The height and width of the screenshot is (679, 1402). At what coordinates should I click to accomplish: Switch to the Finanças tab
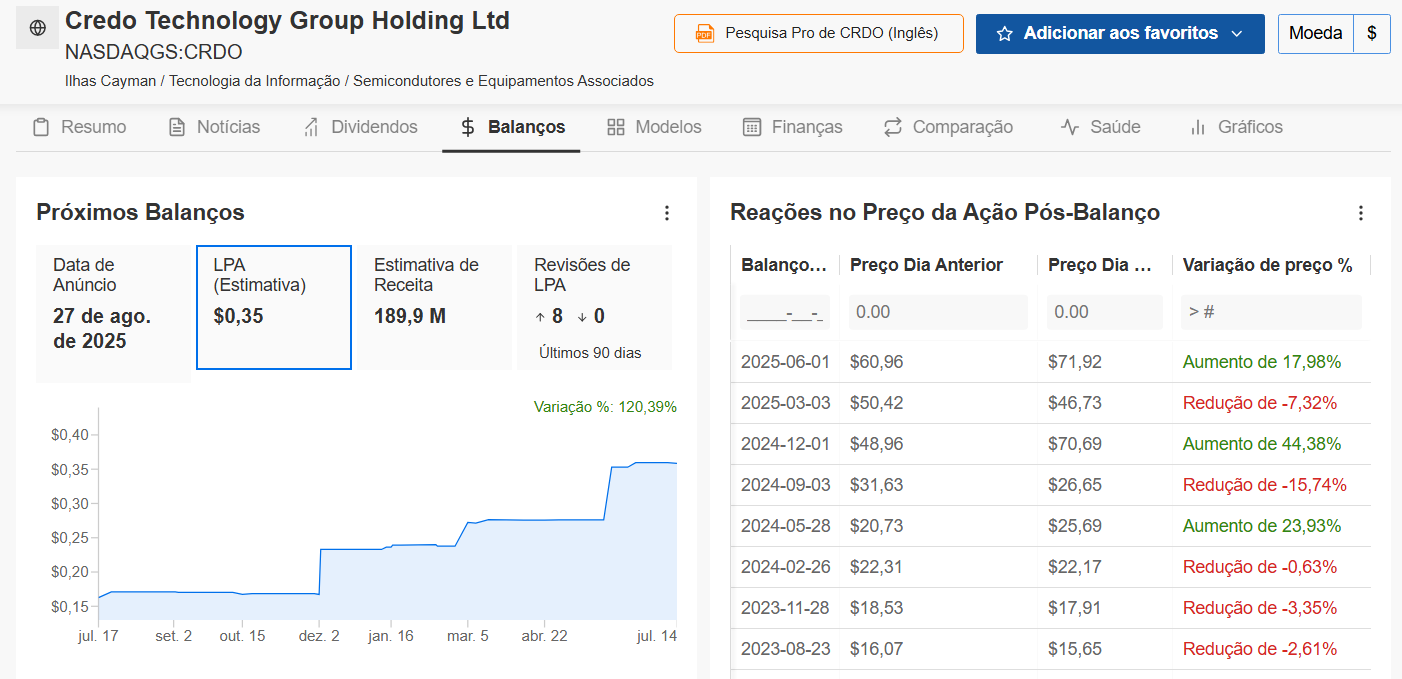pyautogui.click(x=792, y=127)
